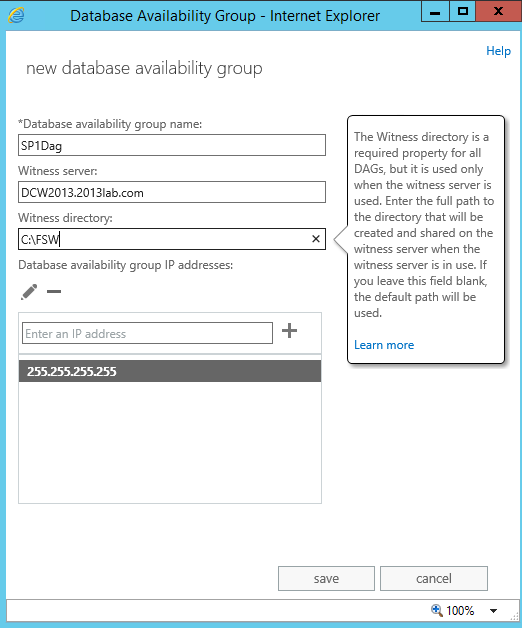Screen dimensions: 522x628
Task: Click the 100% zoom level text
Action: click(x=460, y=610)
